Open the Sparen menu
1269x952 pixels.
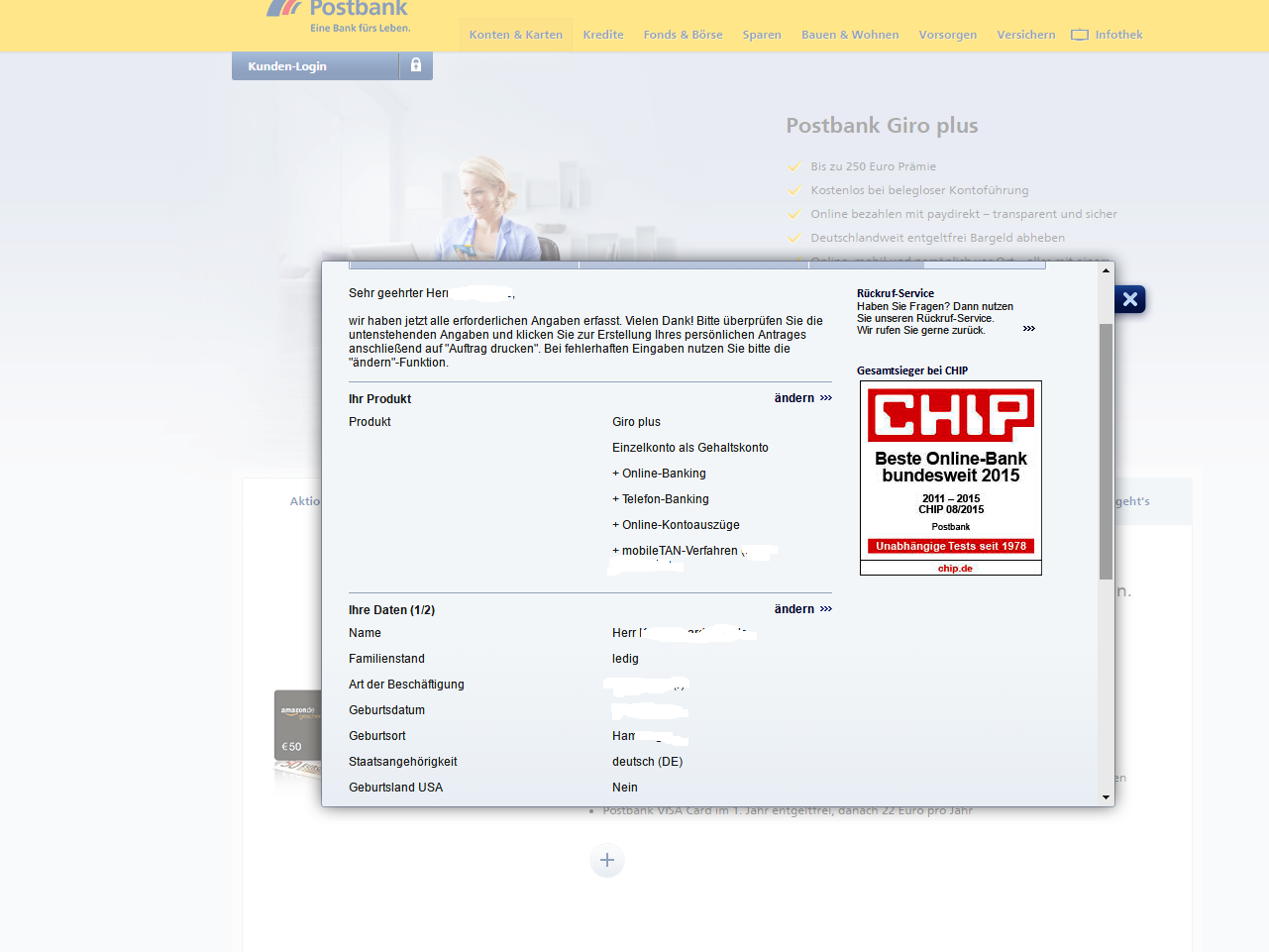tap(762, 35)
